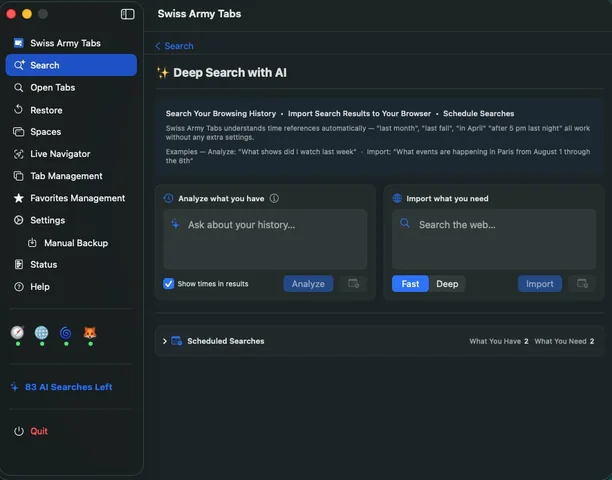Select Search in the sidebar
This screenshot has height=480, width=612.
coord(71,65)
